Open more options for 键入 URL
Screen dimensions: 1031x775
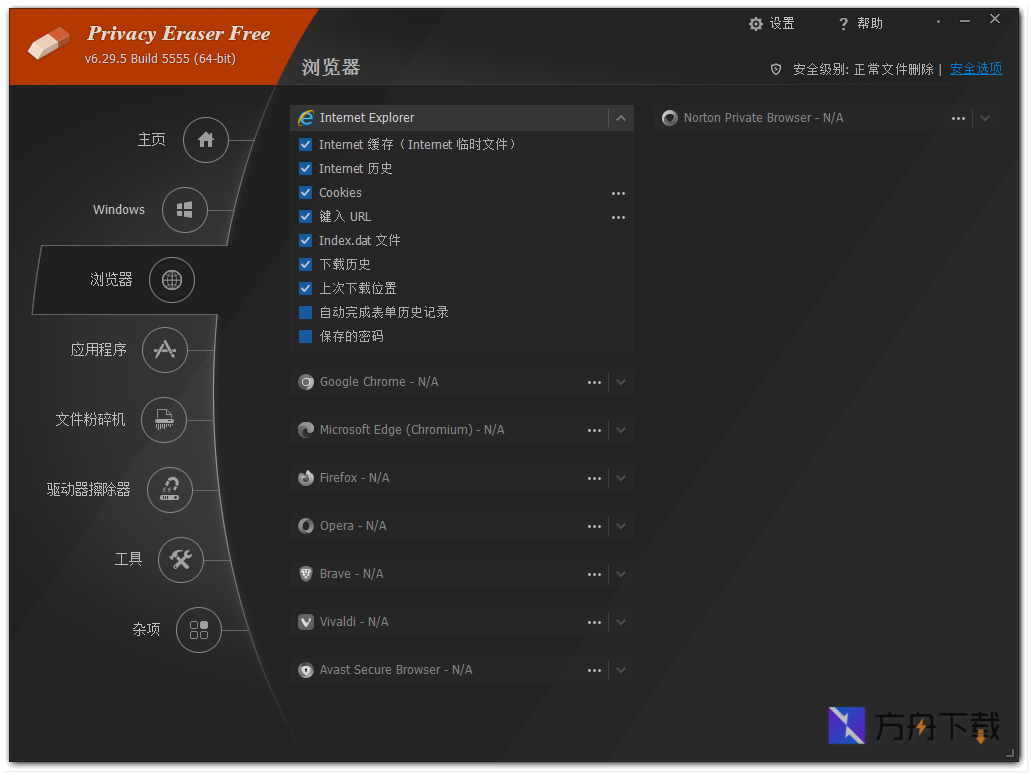618,218
